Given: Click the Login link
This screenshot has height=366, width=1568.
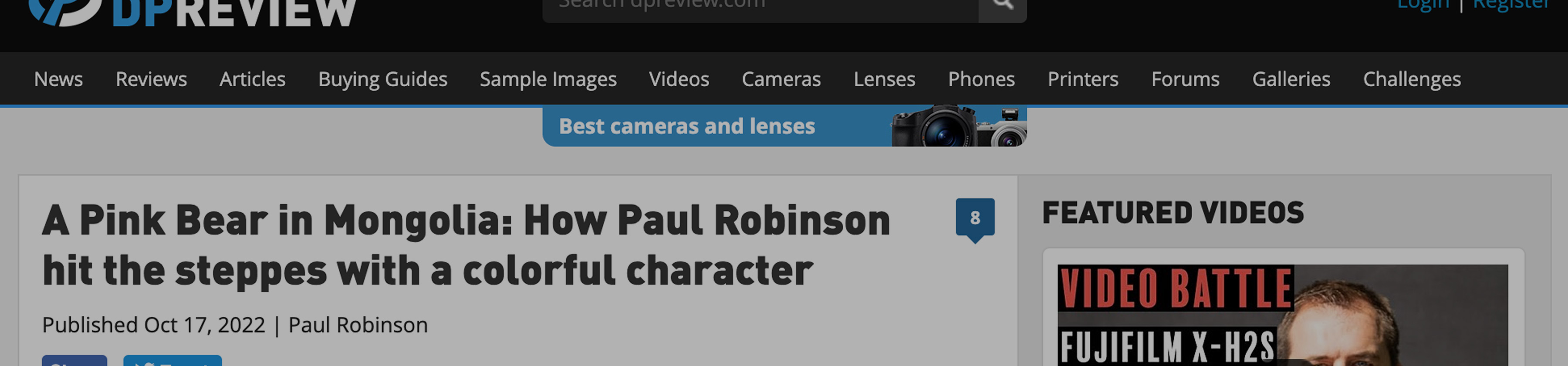Looking at the screenshot, I should coord(1423,6).
